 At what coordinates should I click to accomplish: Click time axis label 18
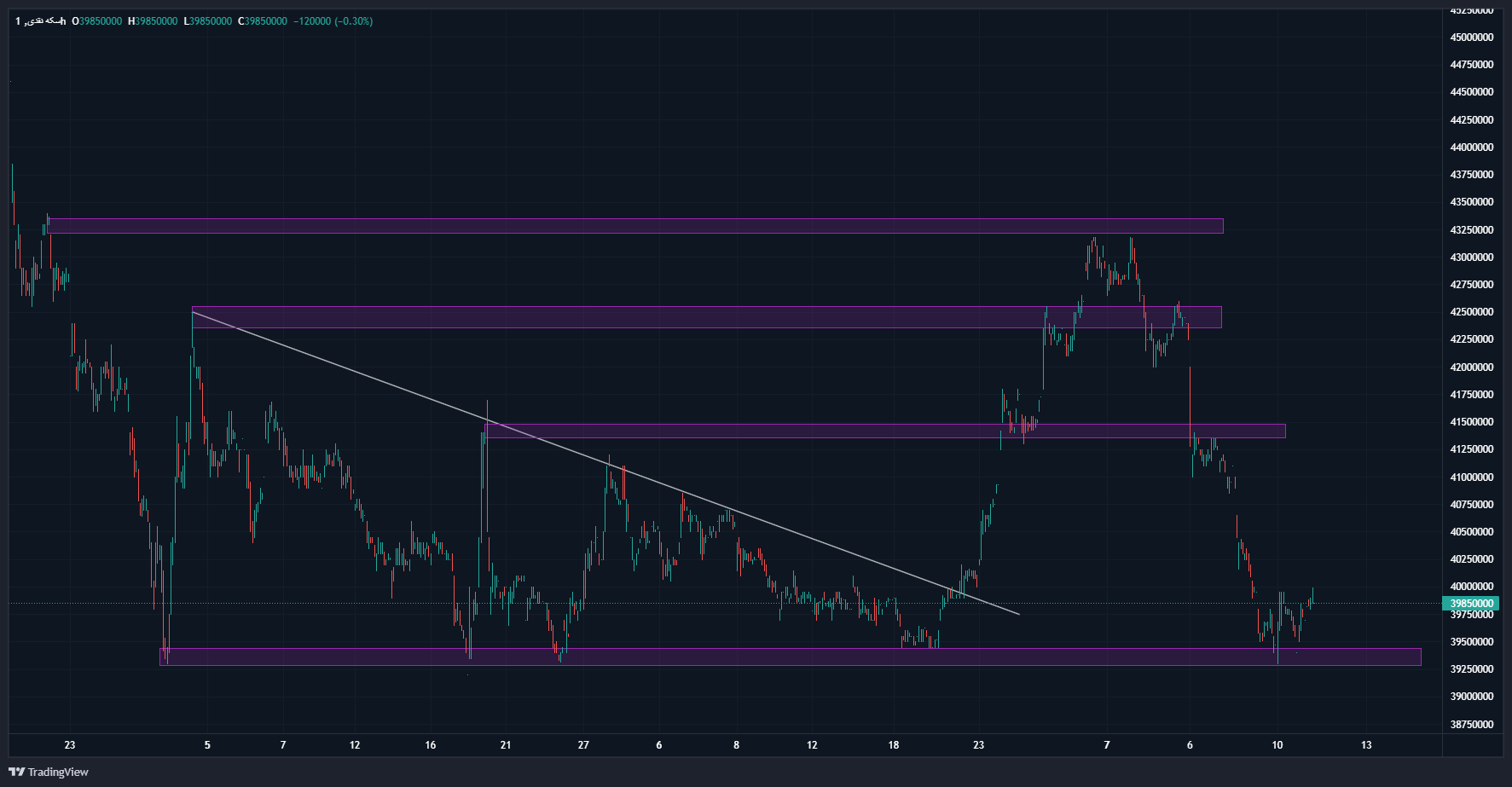[x=894, y=745]
